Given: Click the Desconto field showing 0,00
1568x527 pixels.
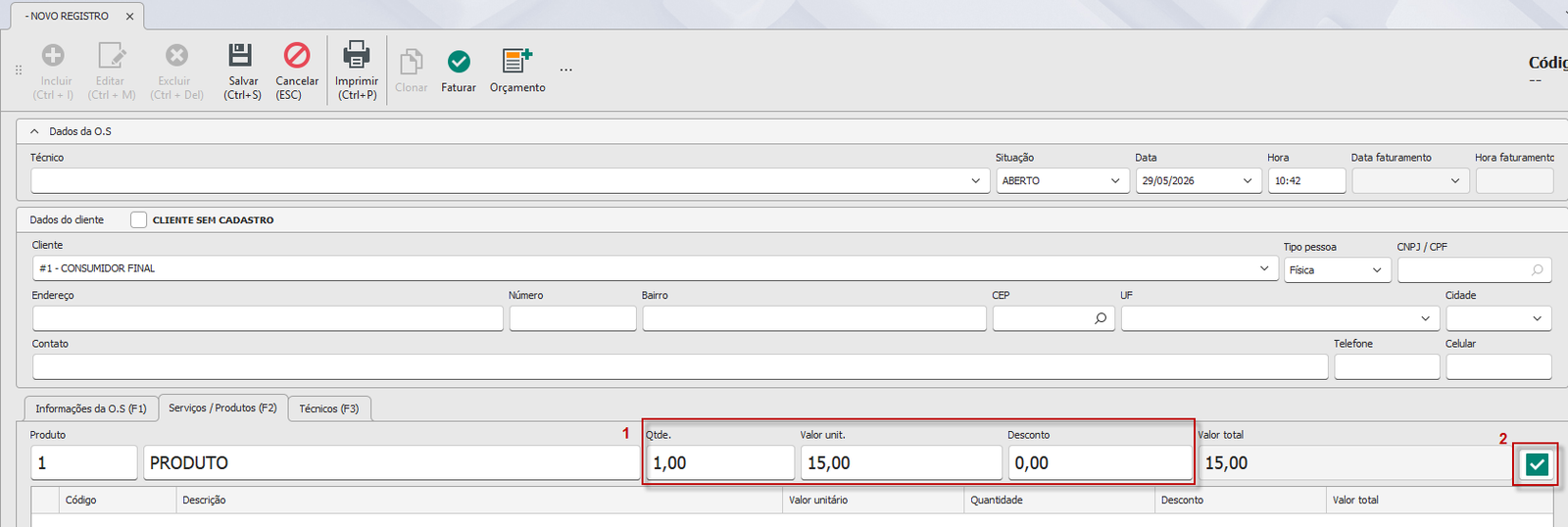Looking at the screenshot, I should click(x=1101, y=463).
